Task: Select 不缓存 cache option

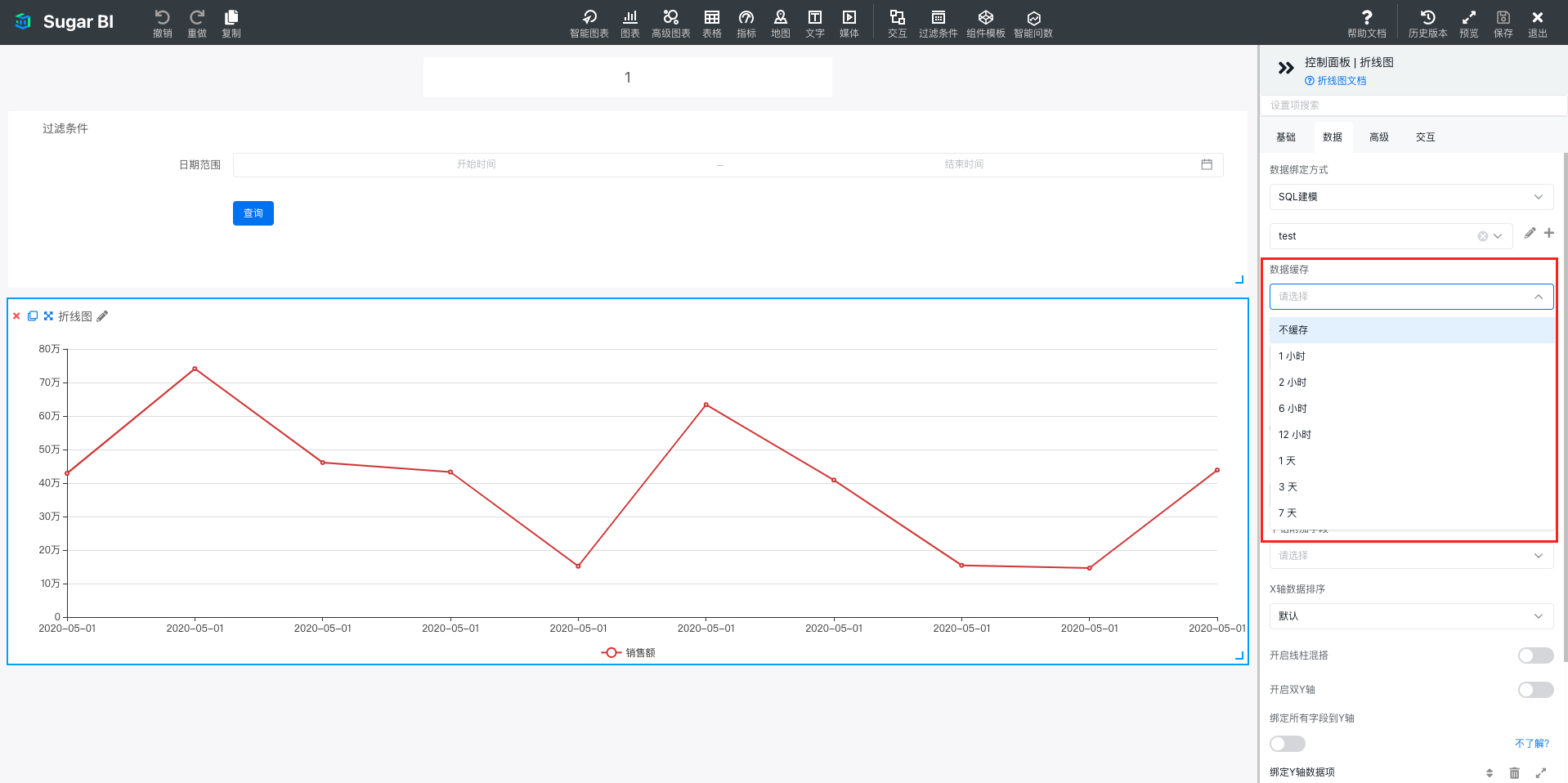Action: (x=1412, y=330)
